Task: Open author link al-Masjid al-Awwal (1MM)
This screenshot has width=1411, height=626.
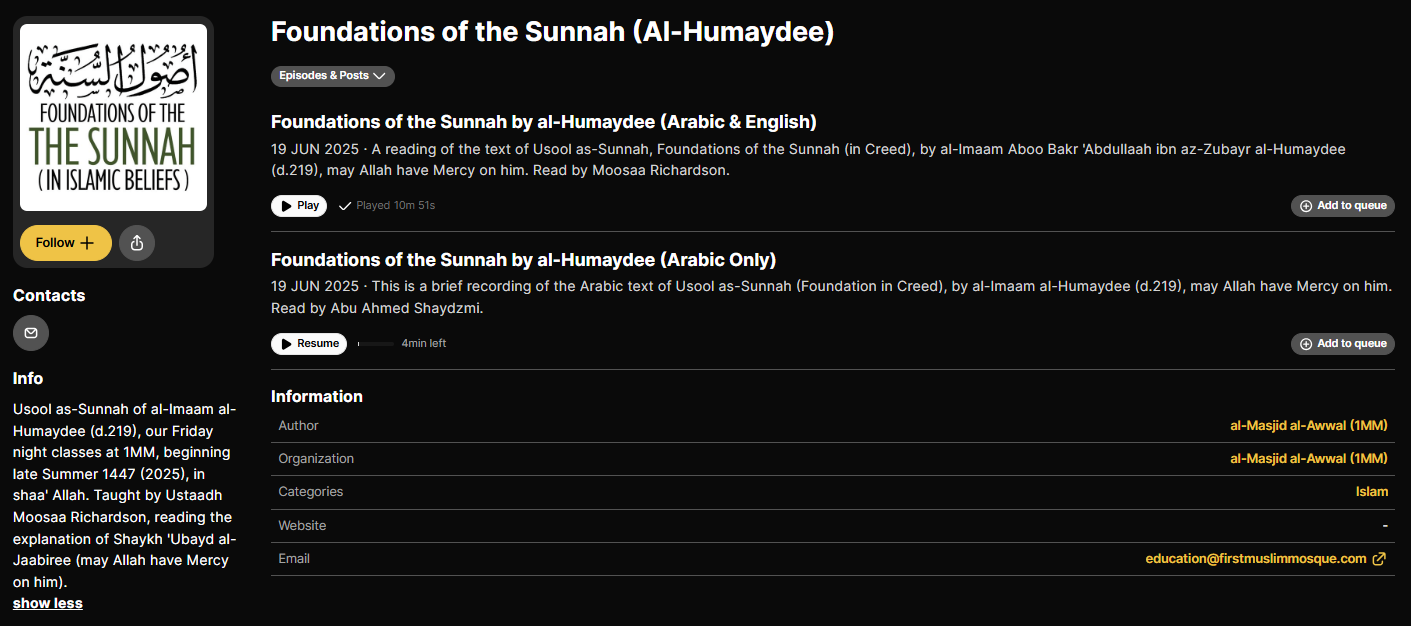Action: [x=1308, y=426]
